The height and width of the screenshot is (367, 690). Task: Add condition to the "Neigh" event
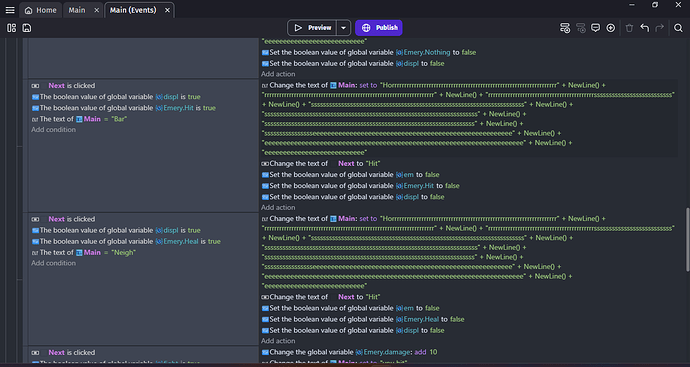53,263
